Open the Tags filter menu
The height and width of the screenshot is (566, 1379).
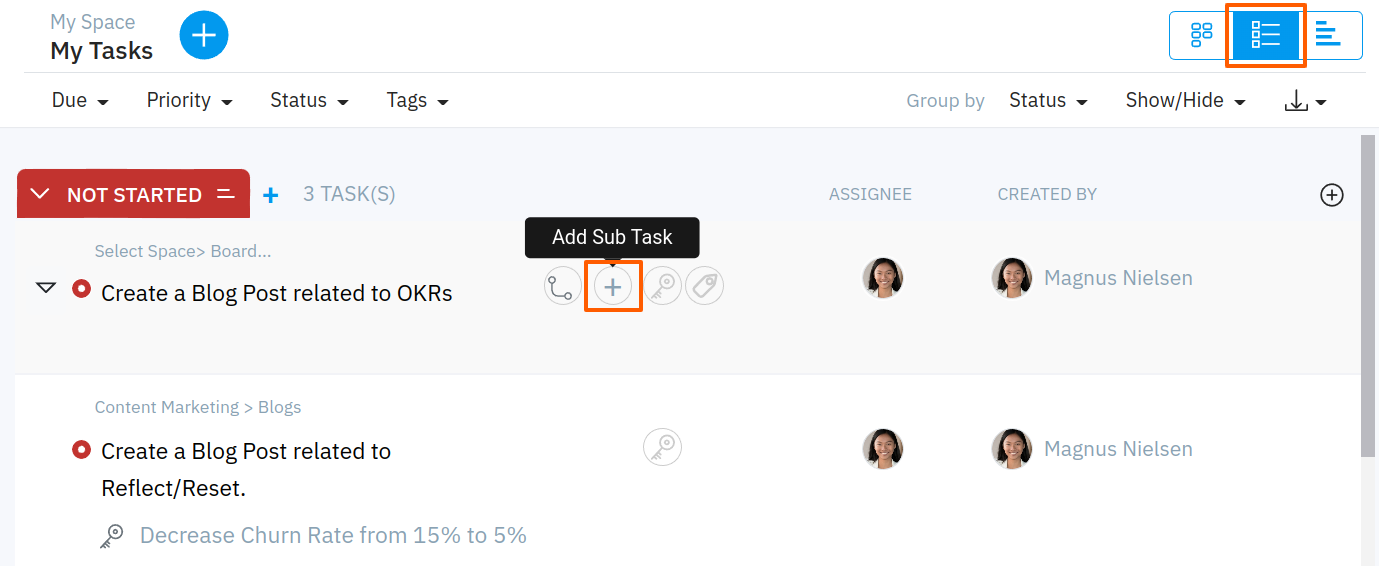pos(417,101)
